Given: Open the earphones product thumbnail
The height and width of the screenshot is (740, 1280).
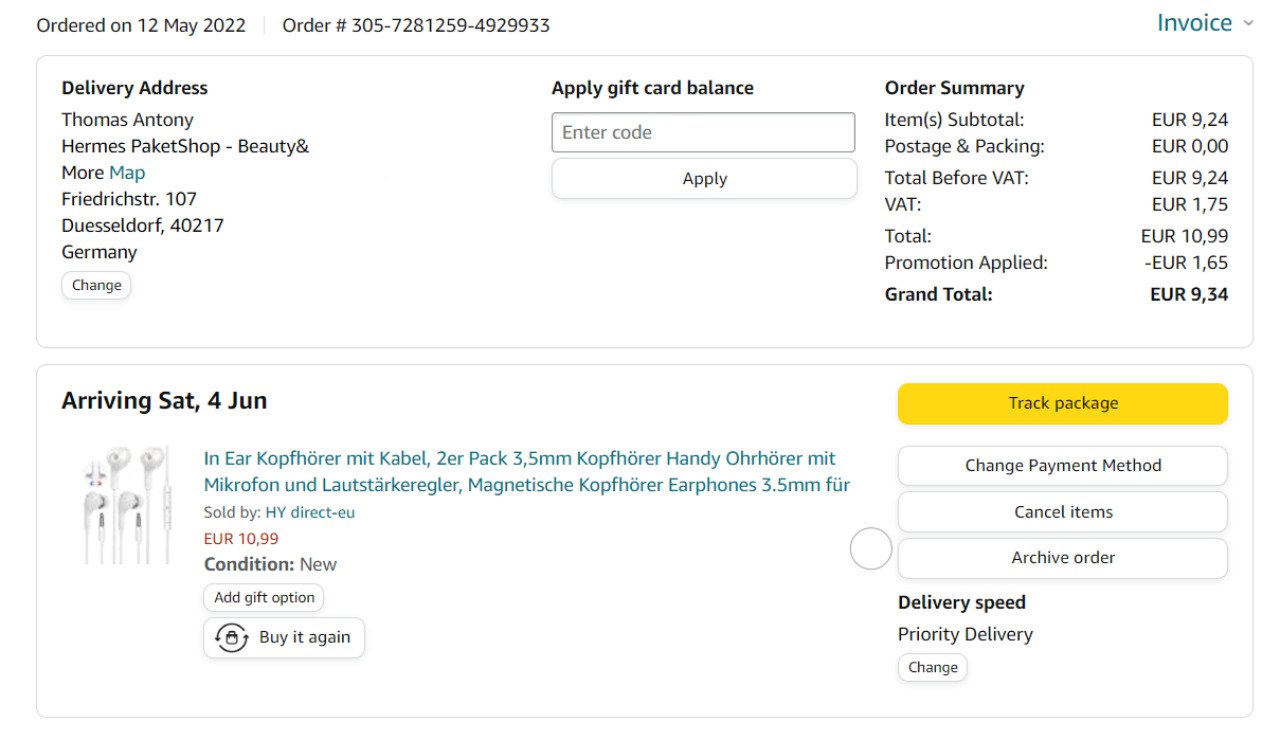Looking at the screenshot, I should point(127,505).
